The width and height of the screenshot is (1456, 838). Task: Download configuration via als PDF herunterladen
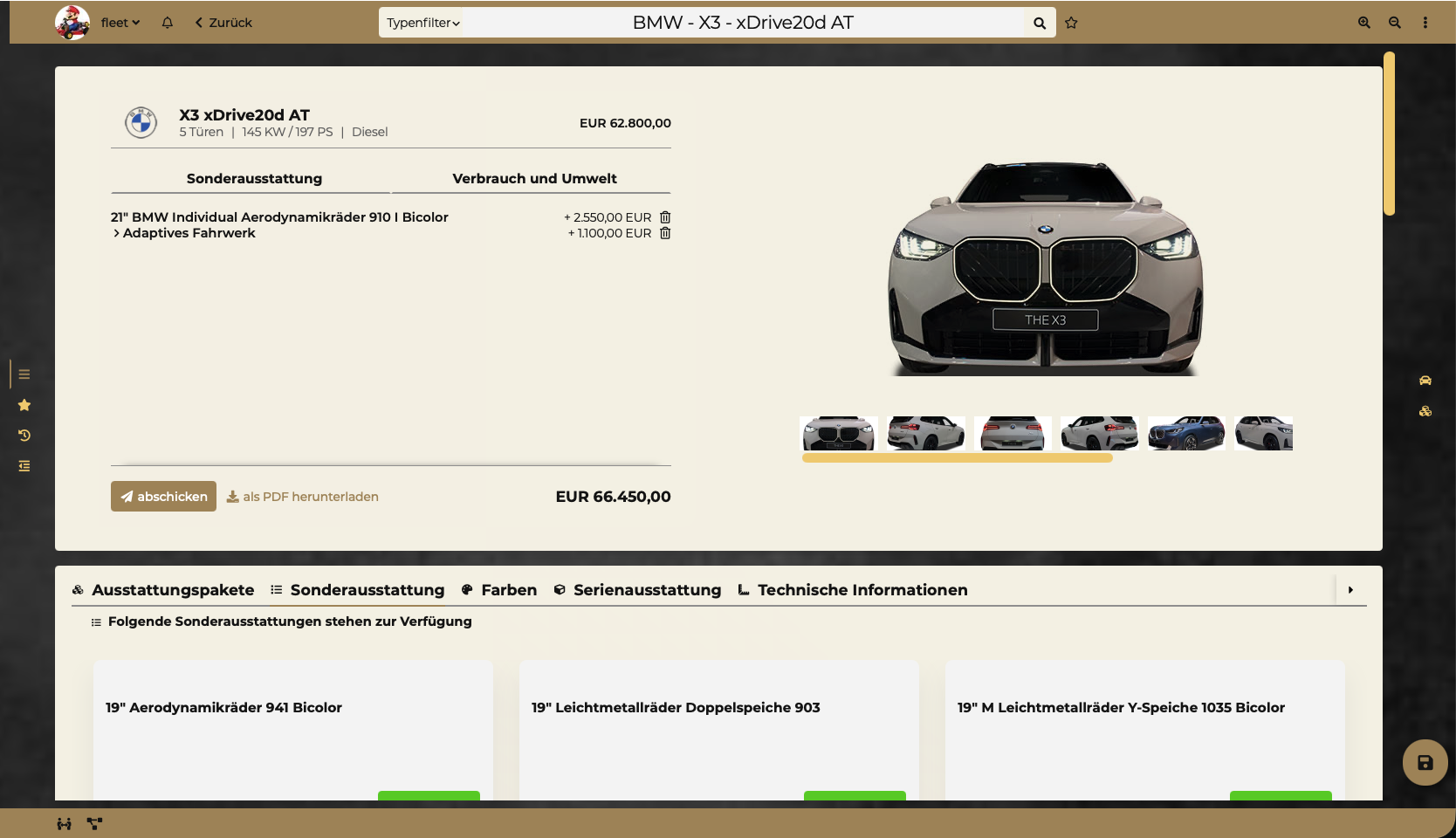303,497
